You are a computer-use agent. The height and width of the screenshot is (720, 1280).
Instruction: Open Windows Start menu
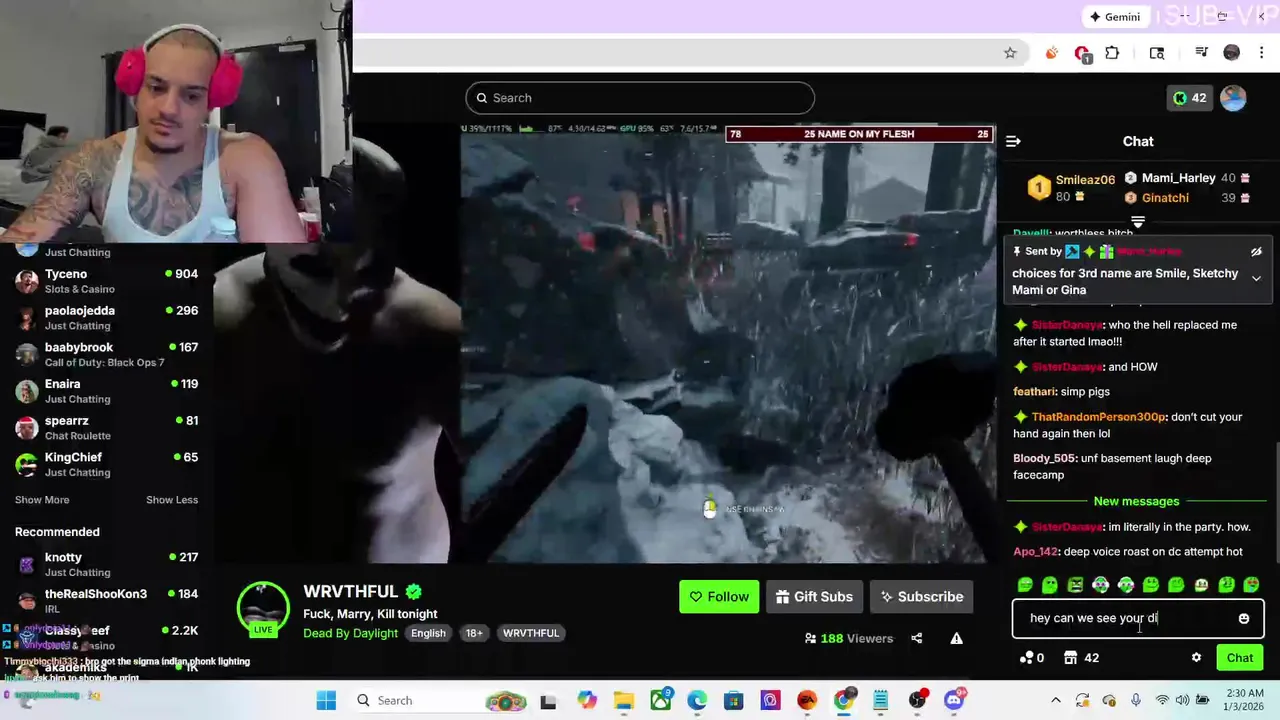(x=326, y=701)
